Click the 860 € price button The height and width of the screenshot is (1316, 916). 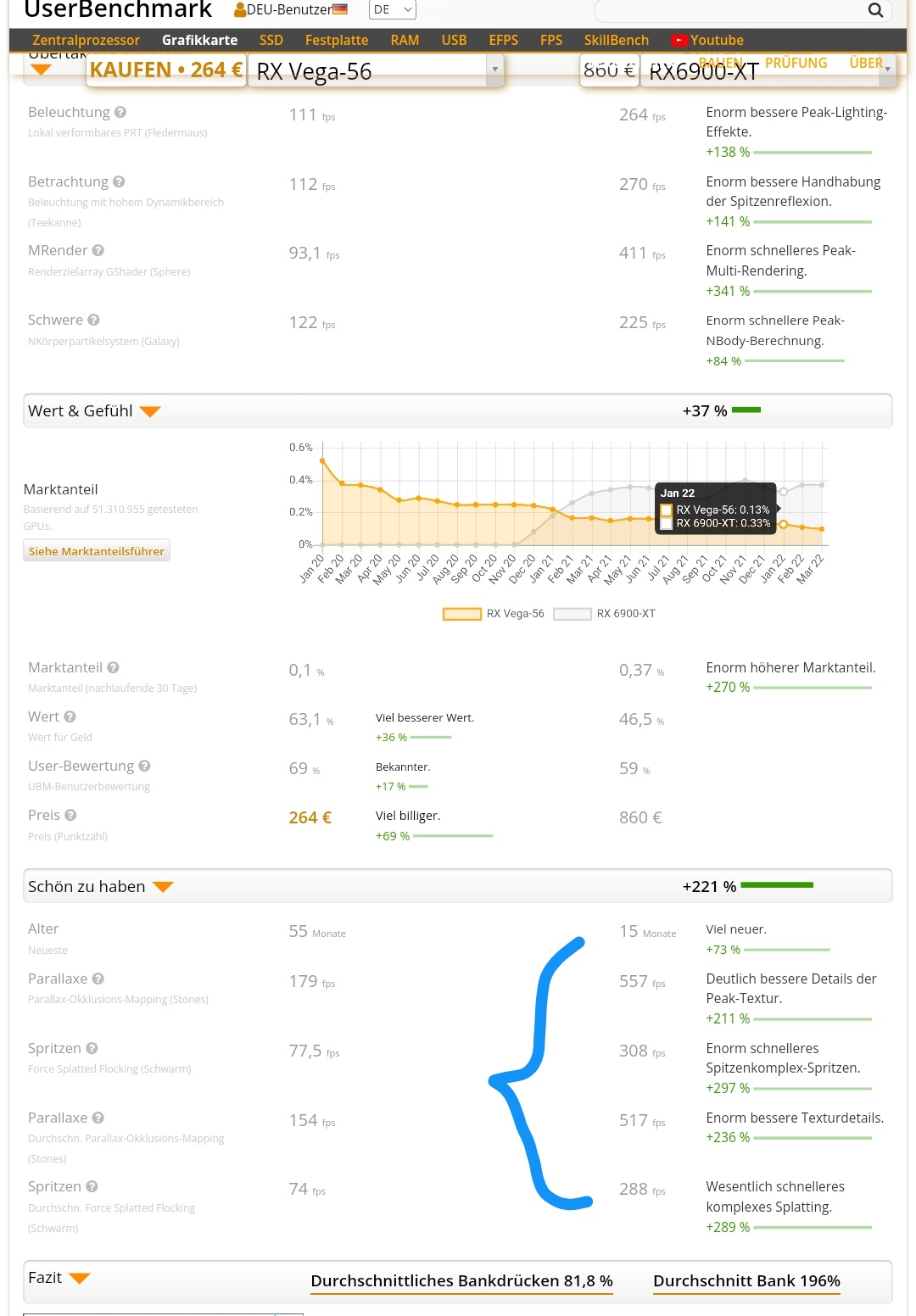click(609, 70)
